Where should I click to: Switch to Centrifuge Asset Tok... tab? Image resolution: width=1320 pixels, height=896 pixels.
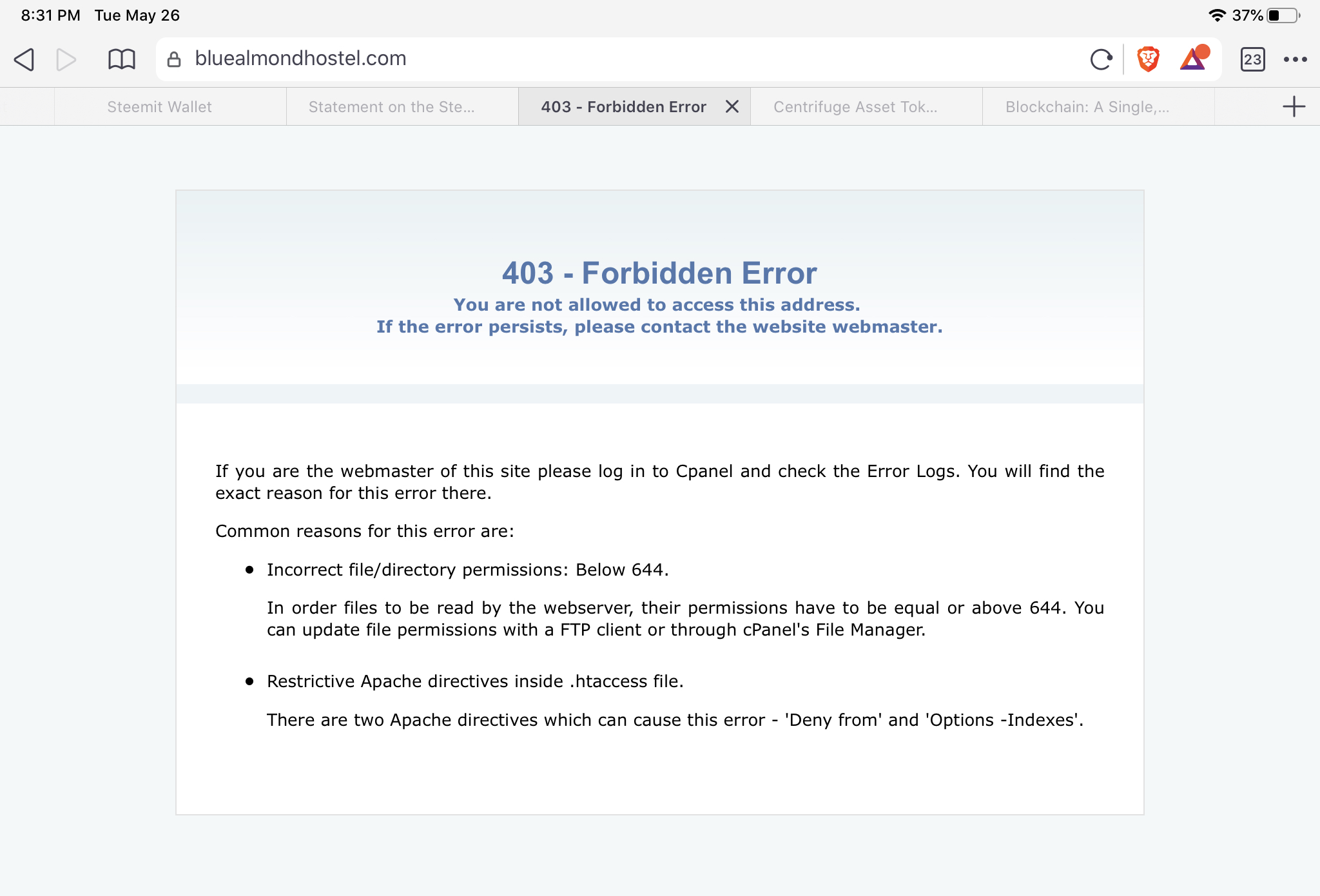click(855, 107)
